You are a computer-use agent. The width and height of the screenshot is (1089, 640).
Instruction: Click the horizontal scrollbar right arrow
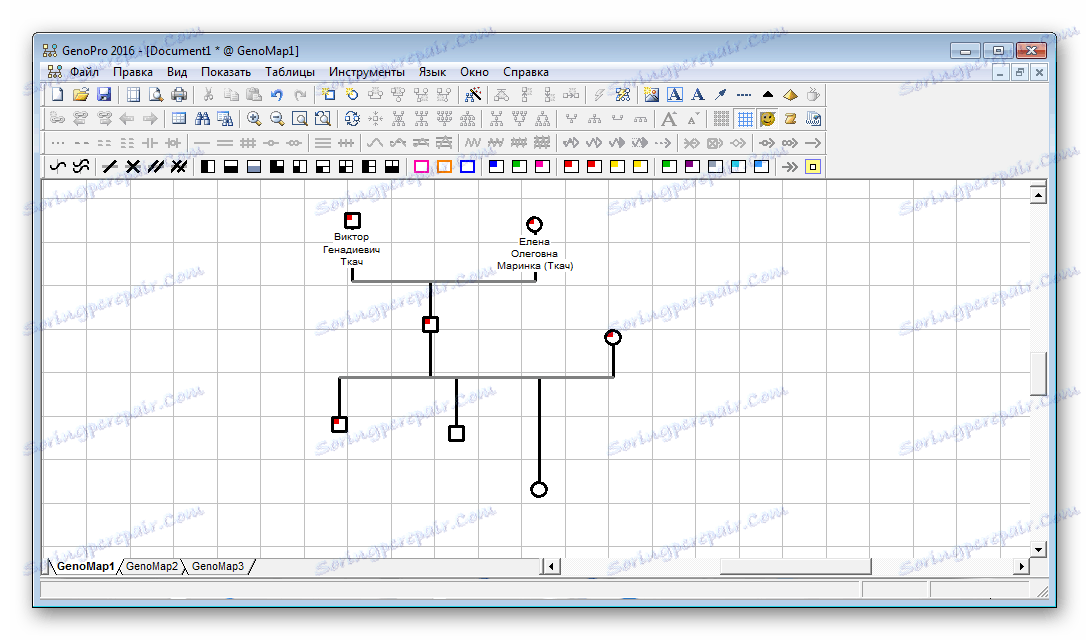pos(1021,566)
